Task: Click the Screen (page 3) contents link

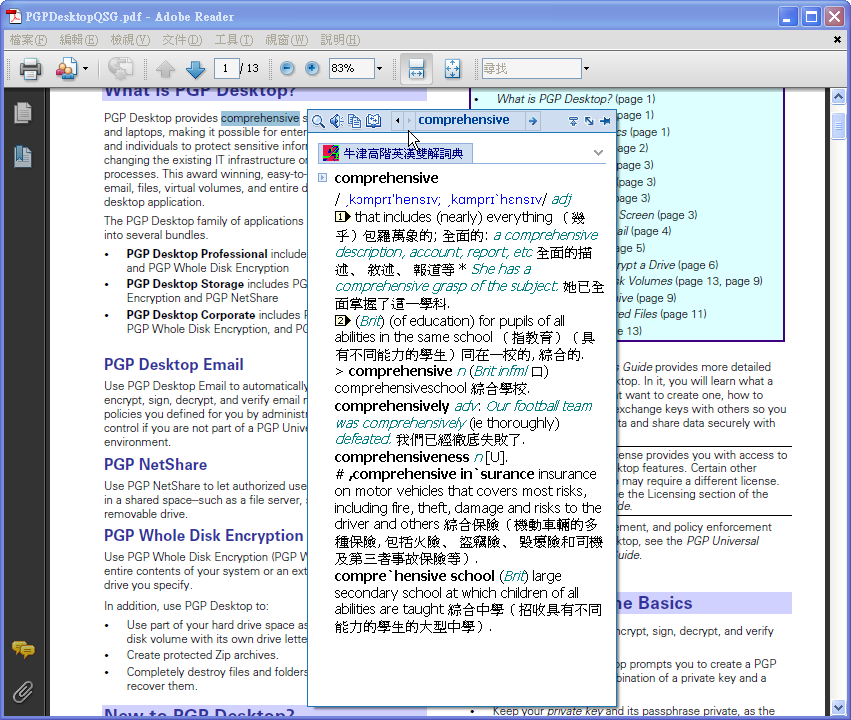Action: [x=657, y=215]
